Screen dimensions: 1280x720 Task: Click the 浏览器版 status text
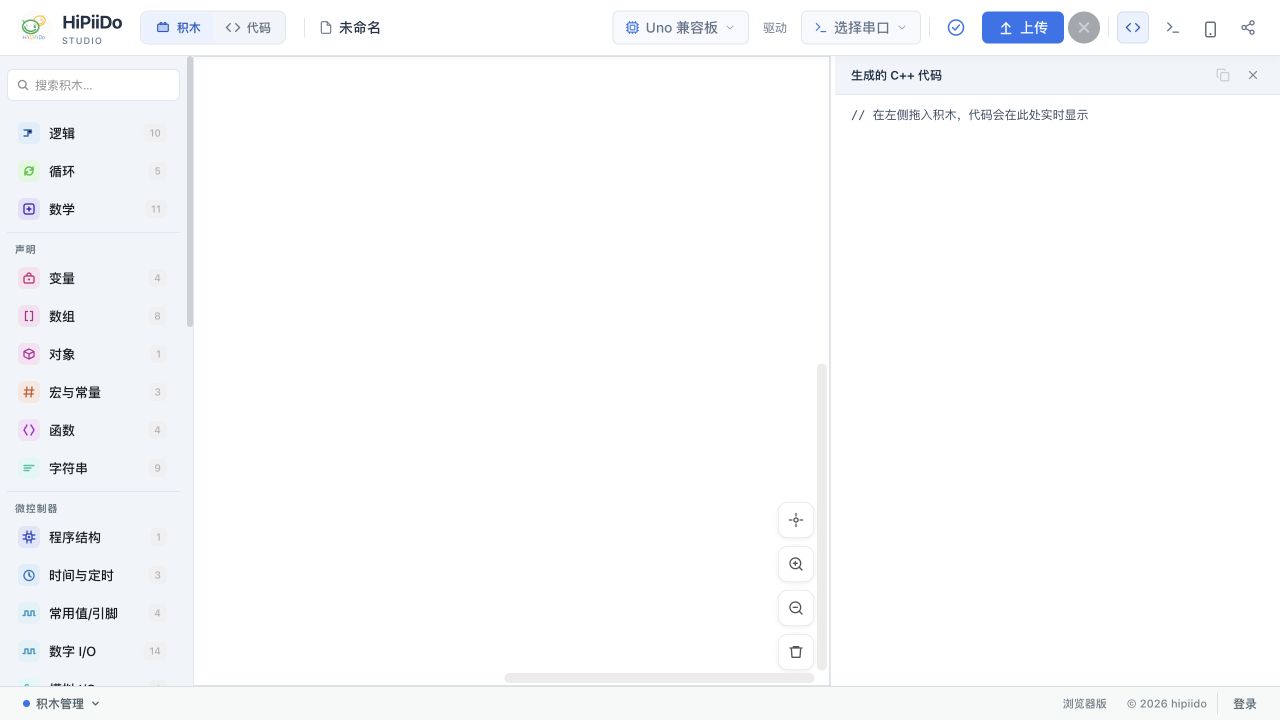pos(1085,704)
